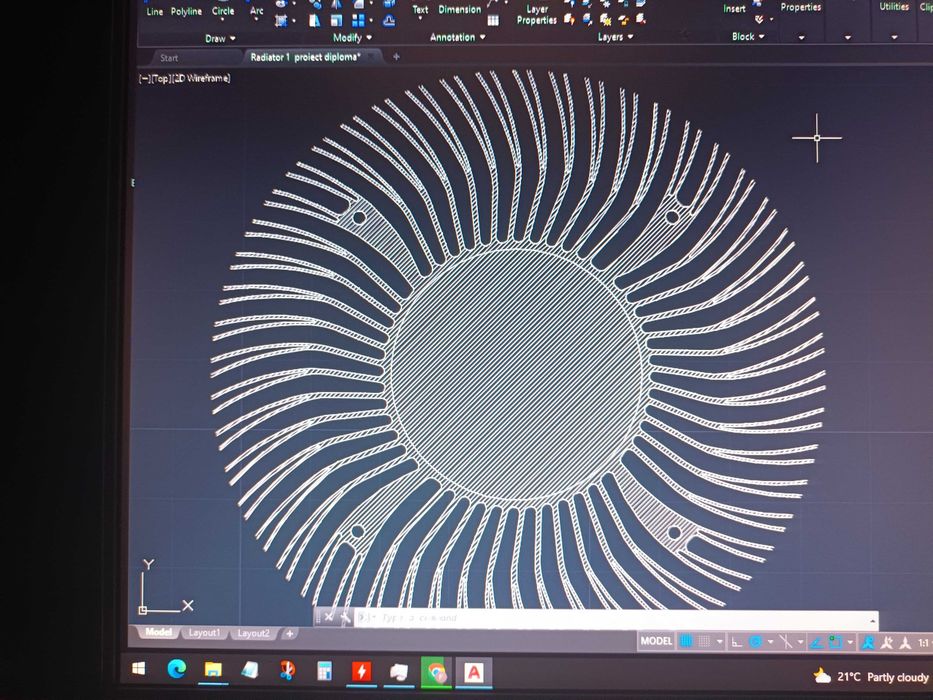Open the Snipping Tool from the taskbar

287,671
